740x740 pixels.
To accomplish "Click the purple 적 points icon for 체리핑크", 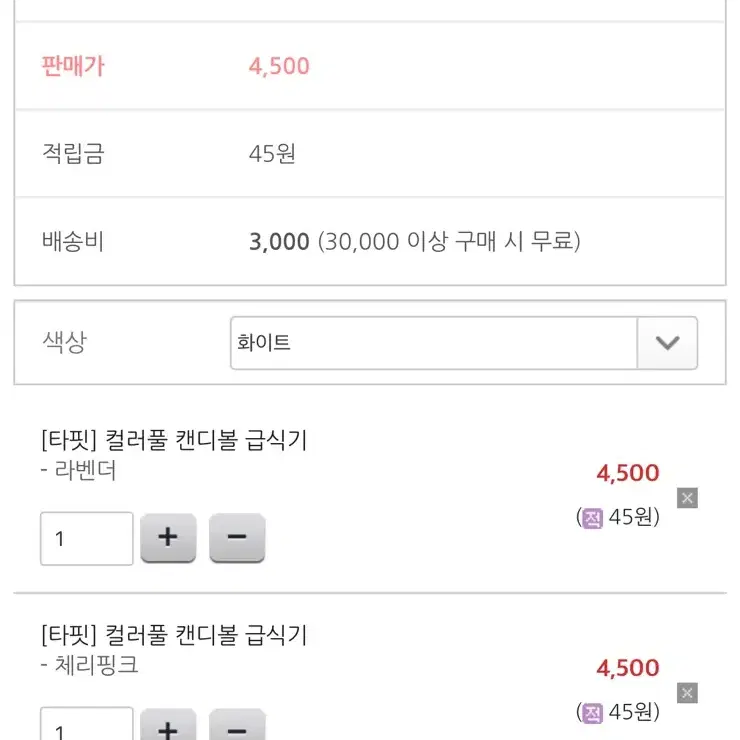I will tap(592, 713).
